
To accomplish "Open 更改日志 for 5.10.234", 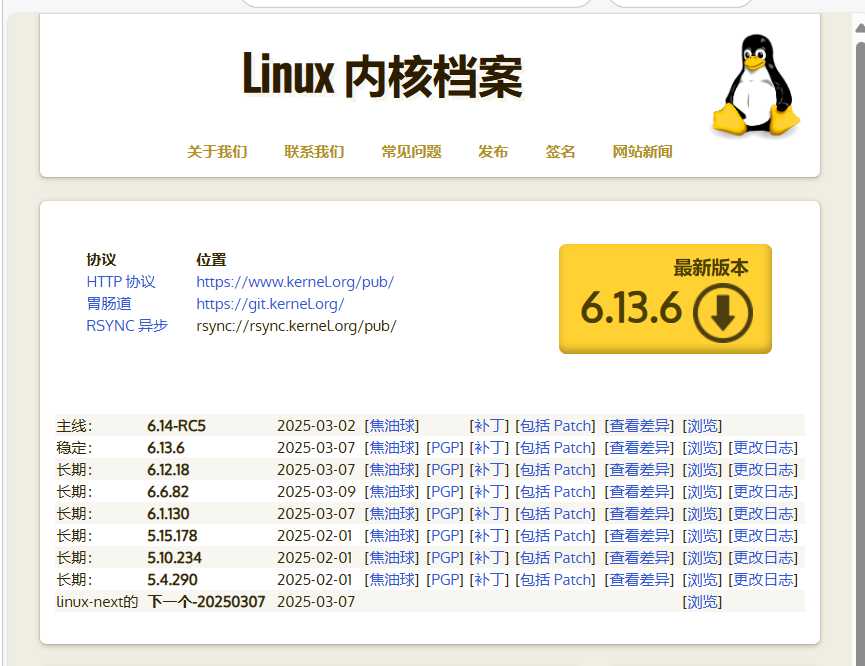I will (x=763, y=558).
